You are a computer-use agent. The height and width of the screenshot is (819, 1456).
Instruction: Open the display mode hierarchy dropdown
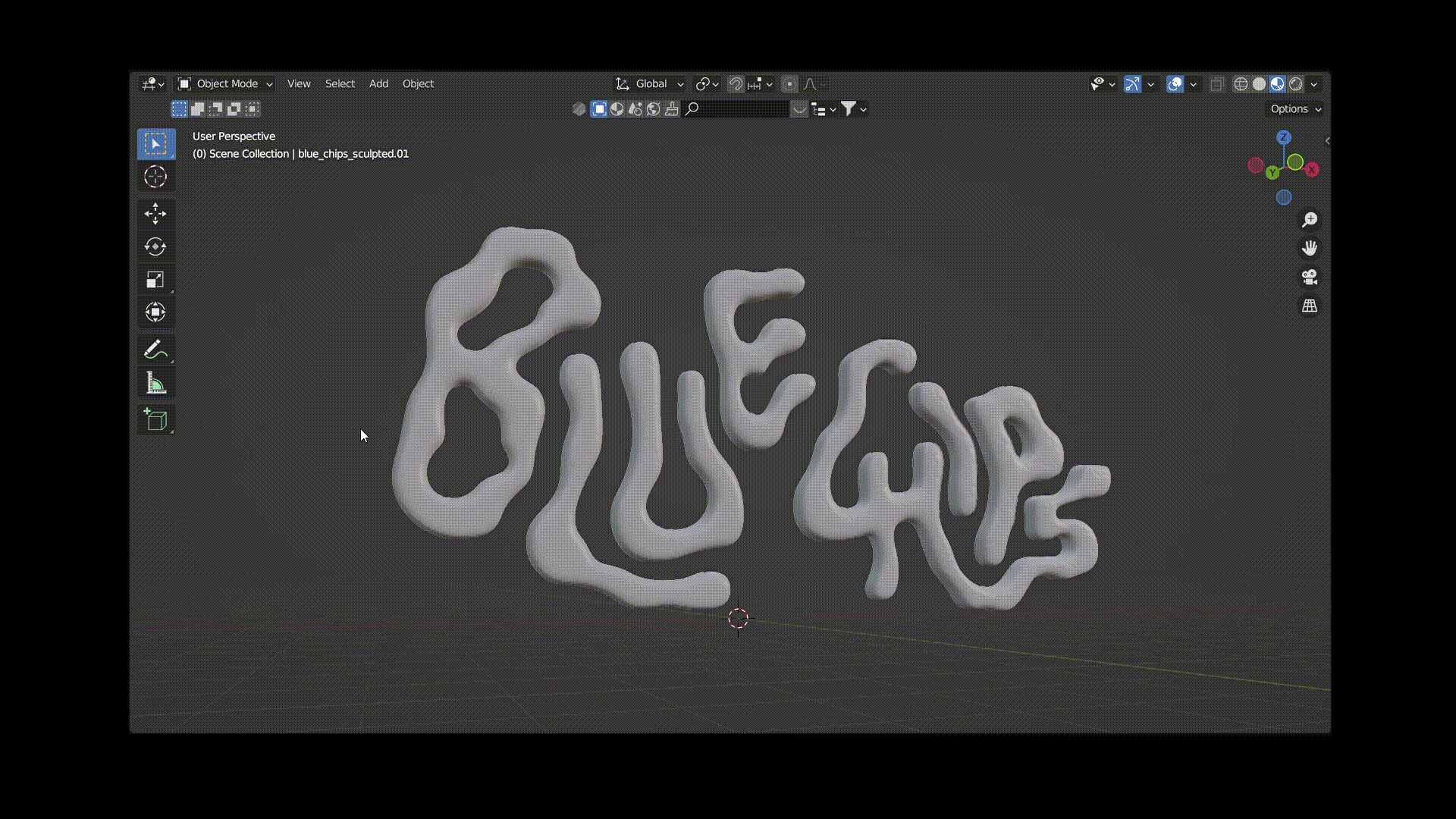click(x=824, y=109)
